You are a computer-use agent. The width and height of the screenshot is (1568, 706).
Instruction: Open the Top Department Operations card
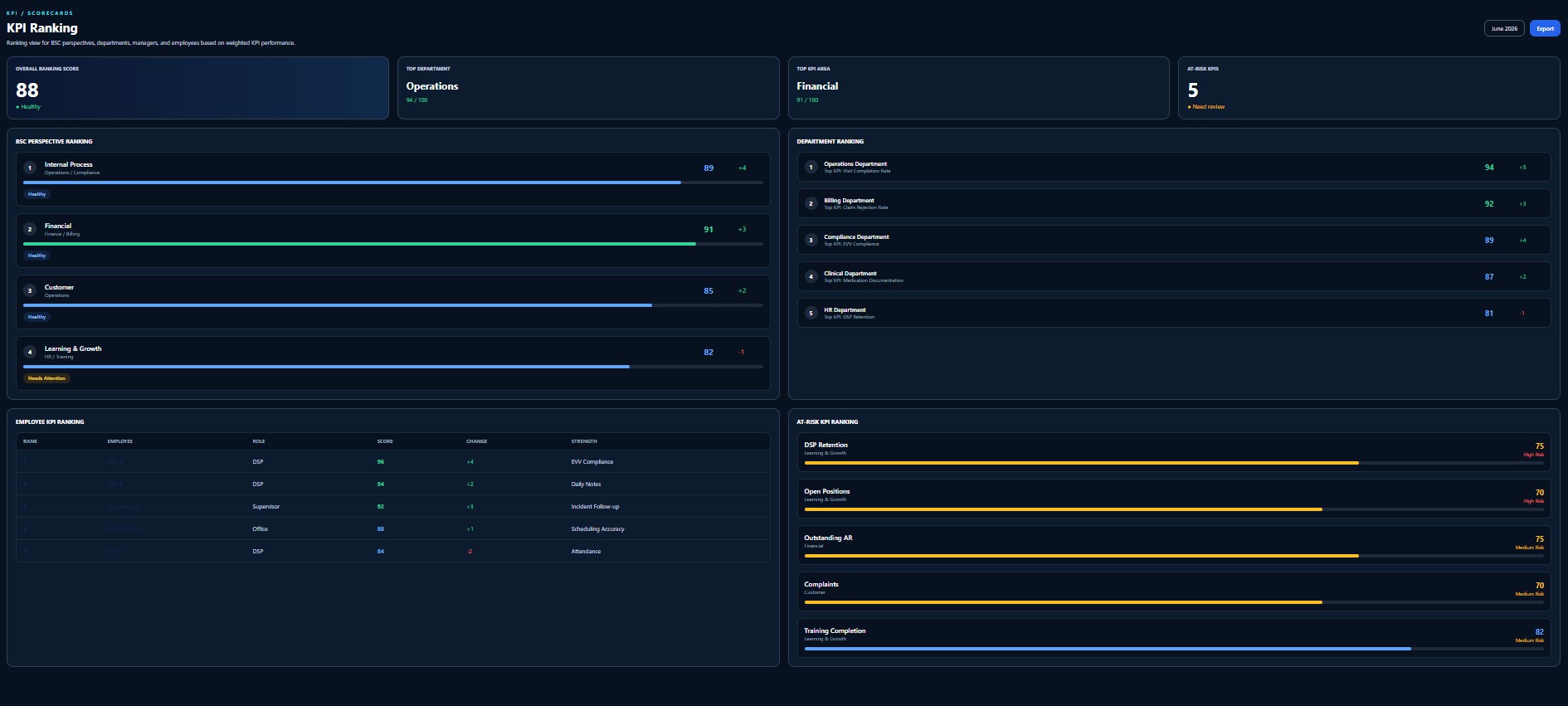(588, 88)
